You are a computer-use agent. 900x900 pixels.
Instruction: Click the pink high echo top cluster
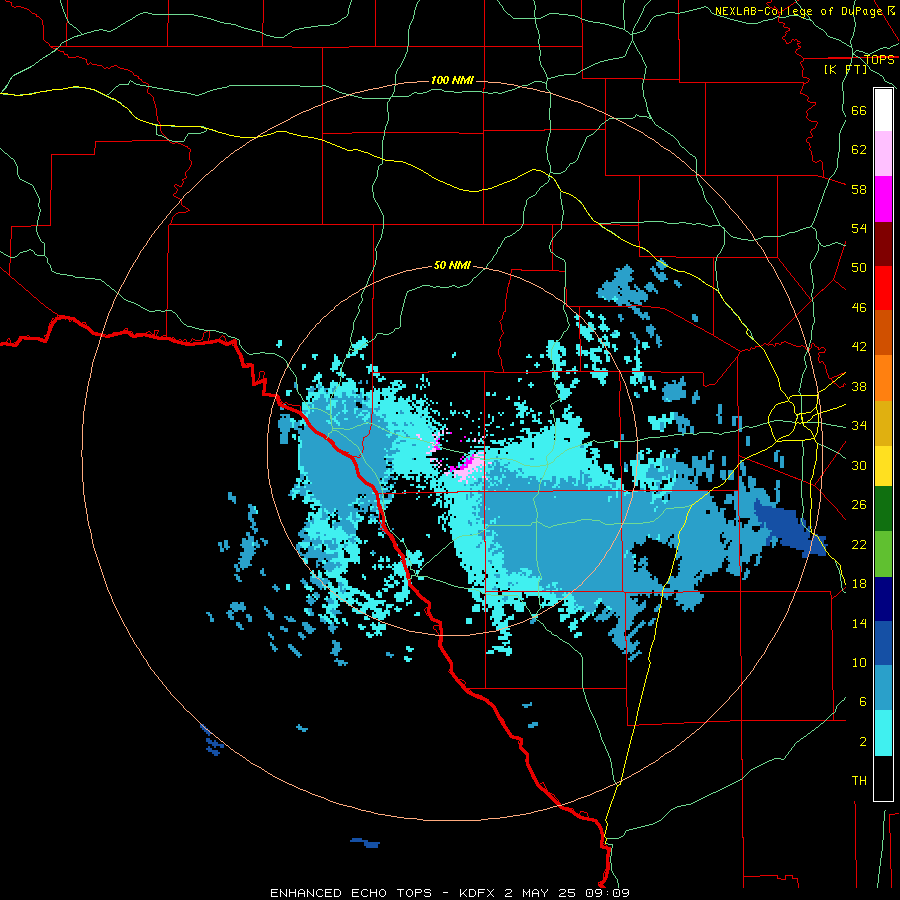pos(468,463)
